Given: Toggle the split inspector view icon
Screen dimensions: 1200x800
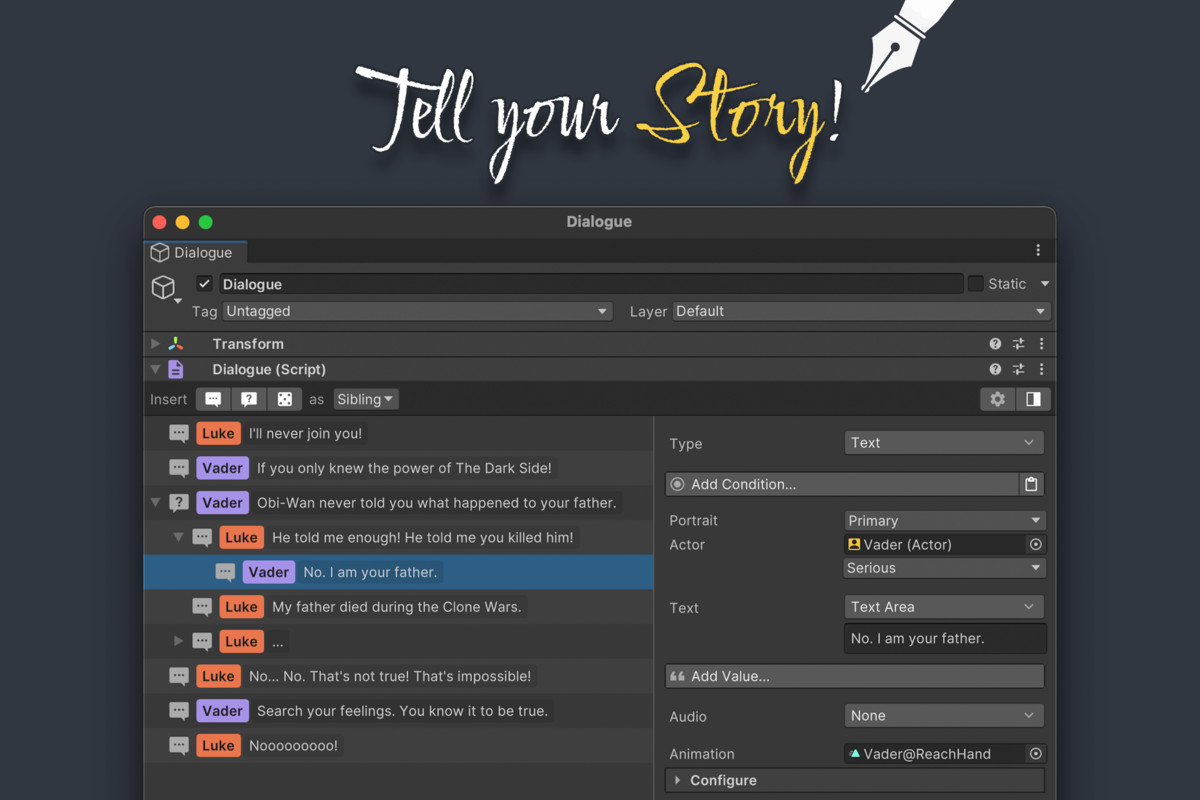Looking at the screenshot, I should click(1034, 399).
